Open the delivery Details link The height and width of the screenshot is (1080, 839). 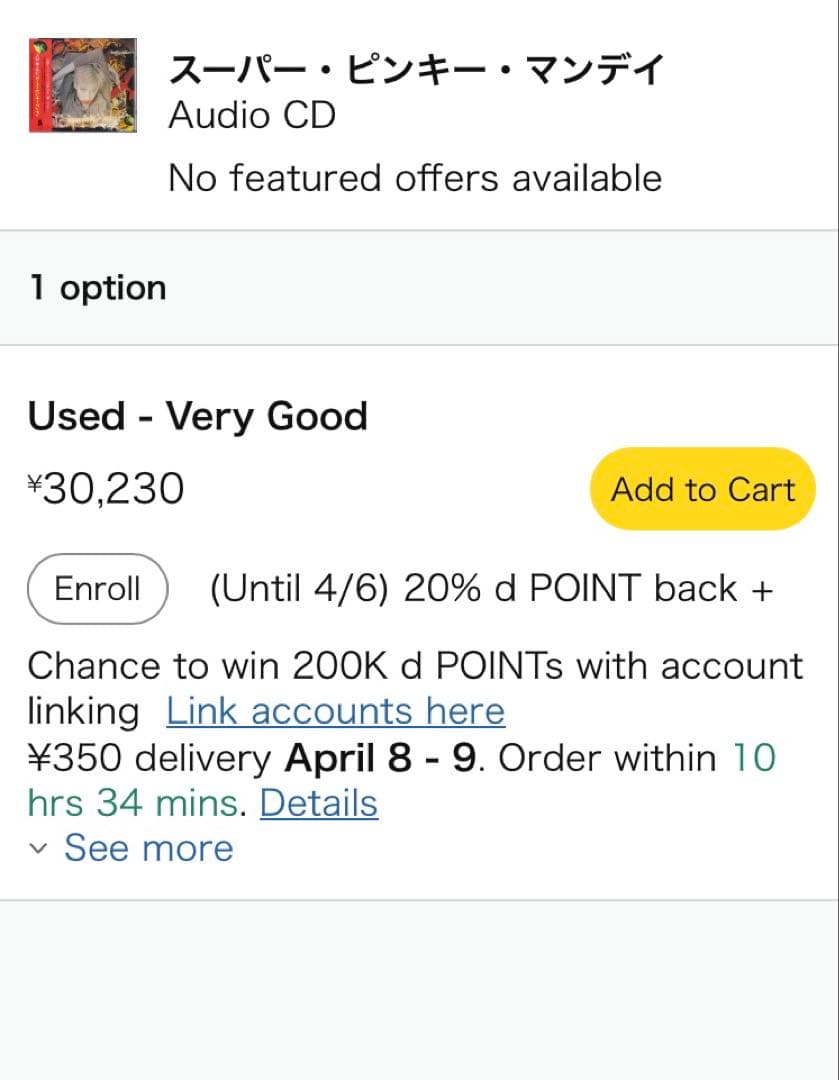click(x=319, y=803)
